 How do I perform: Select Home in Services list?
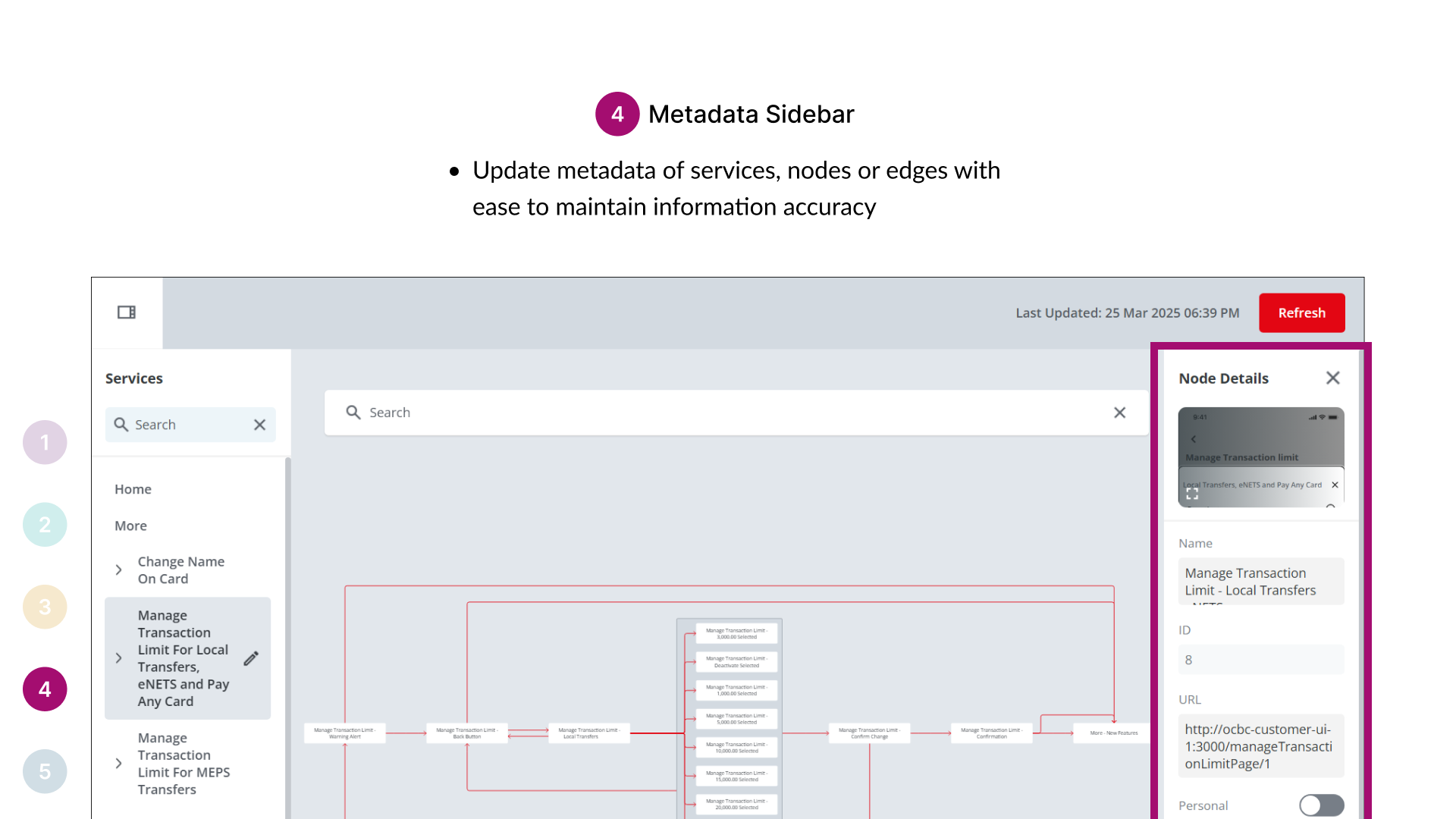tap(133, 489)
